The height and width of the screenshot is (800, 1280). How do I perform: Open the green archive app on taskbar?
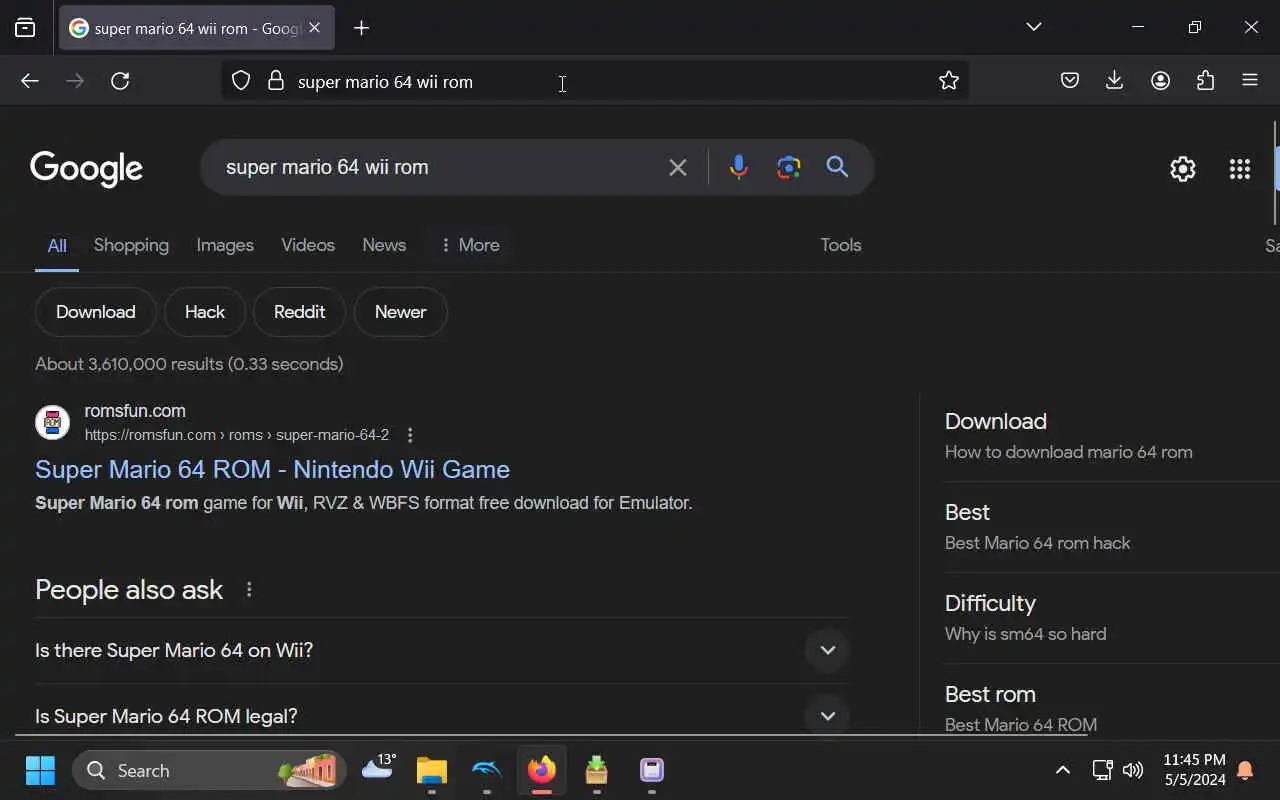[597, 770]
